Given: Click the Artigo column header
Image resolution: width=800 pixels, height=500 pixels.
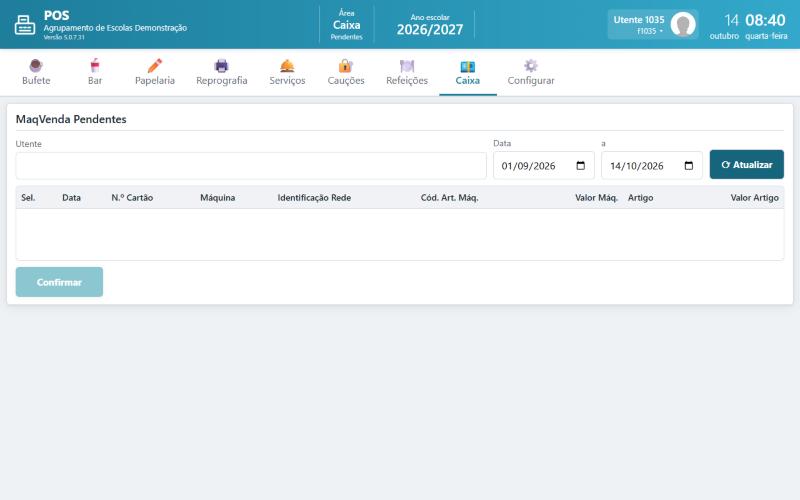Looking at the screenshot, I should [x=640, y=197].
